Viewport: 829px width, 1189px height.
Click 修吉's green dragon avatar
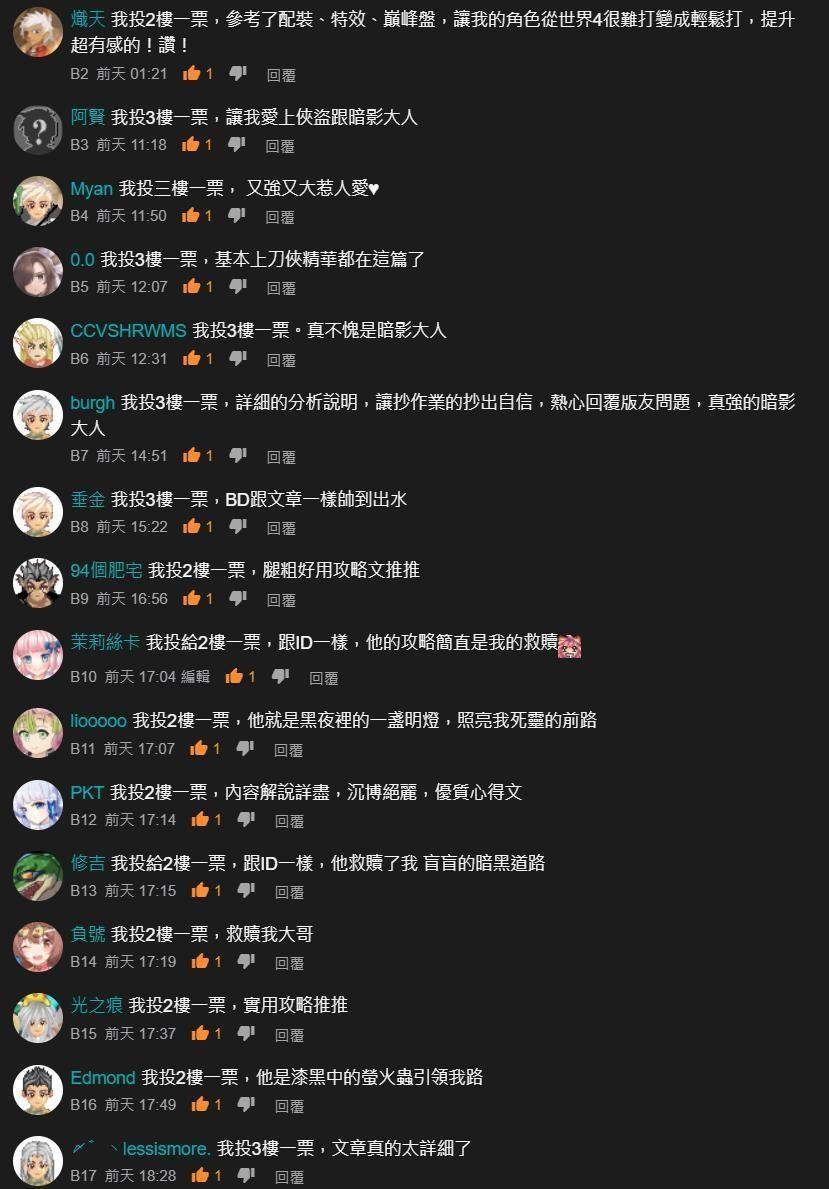coord(38,876)
